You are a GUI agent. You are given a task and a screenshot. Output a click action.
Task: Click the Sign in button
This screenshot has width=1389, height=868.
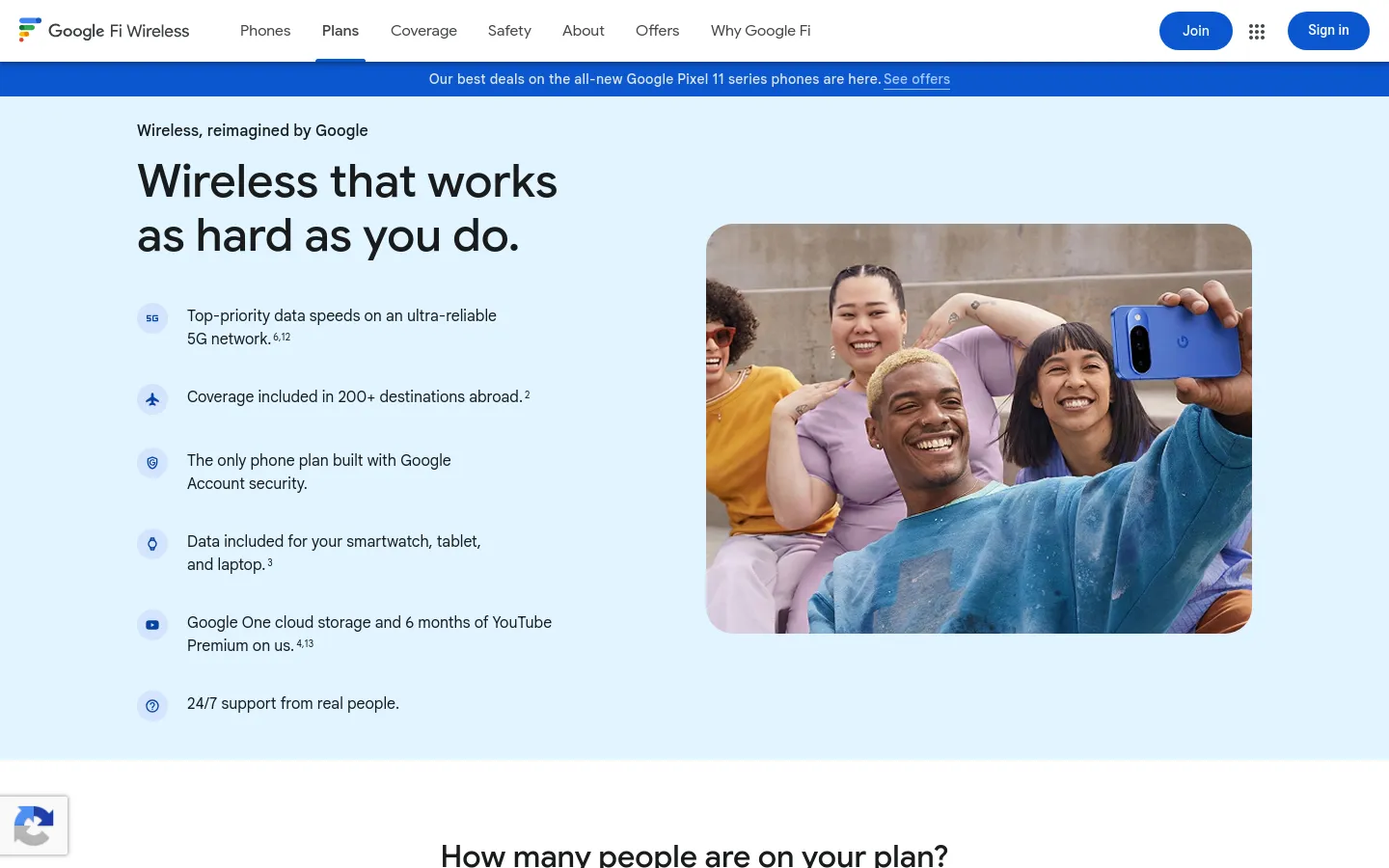(1328, 31)
